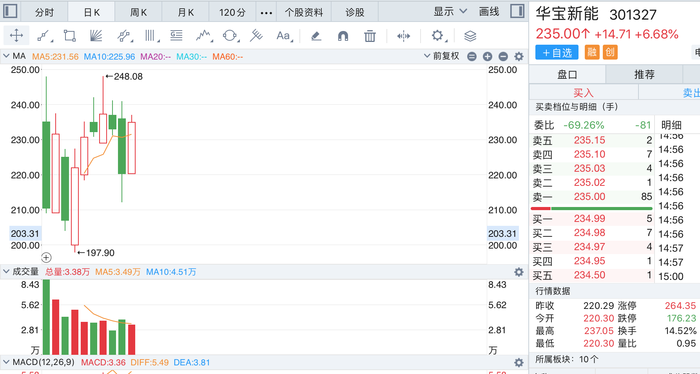Toggle the magnet snap tool
Viewport: 700px width, 374px height.
(x=343, y=36)
